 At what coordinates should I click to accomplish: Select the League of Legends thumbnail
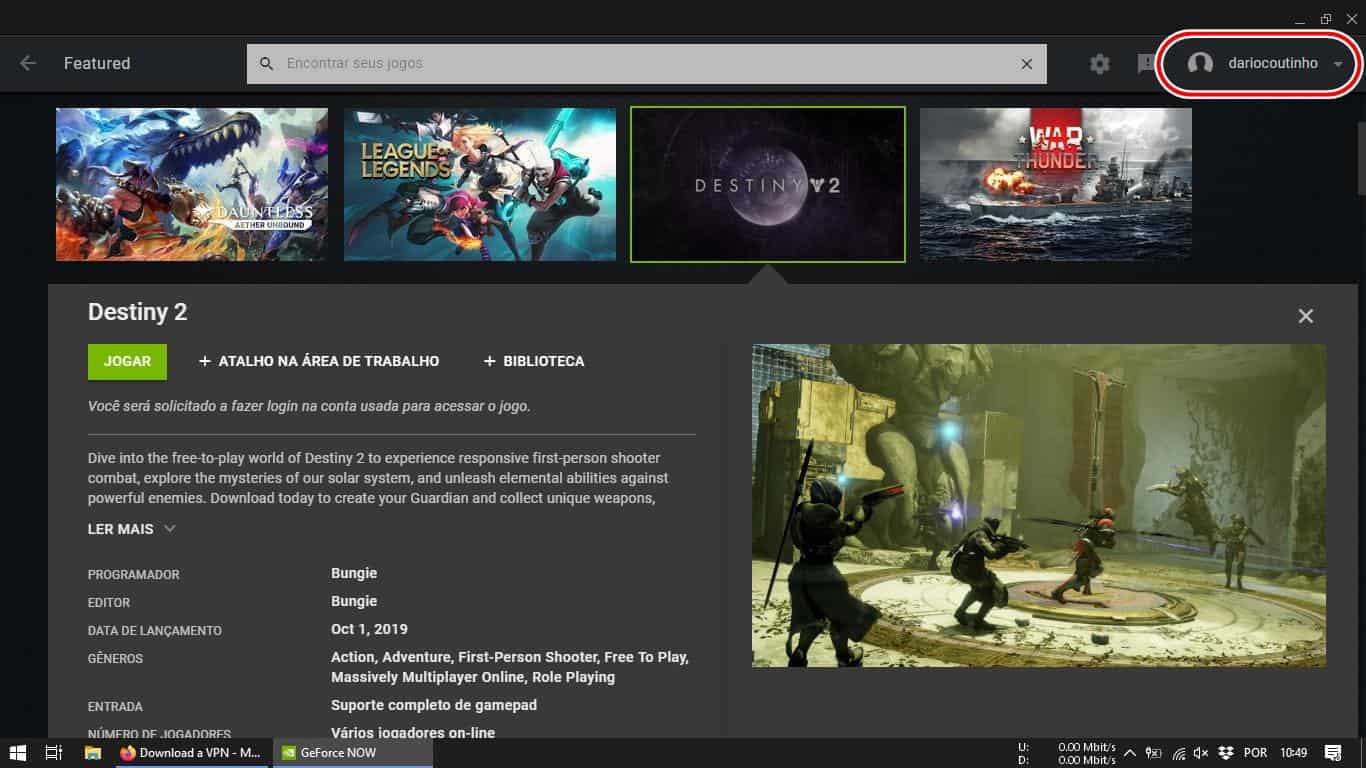coord(480,184)
